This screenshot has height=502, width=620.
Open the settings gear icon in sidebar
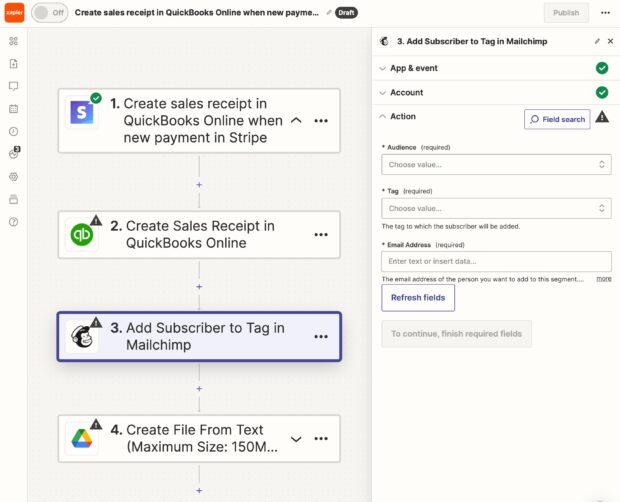click(13, 177)
